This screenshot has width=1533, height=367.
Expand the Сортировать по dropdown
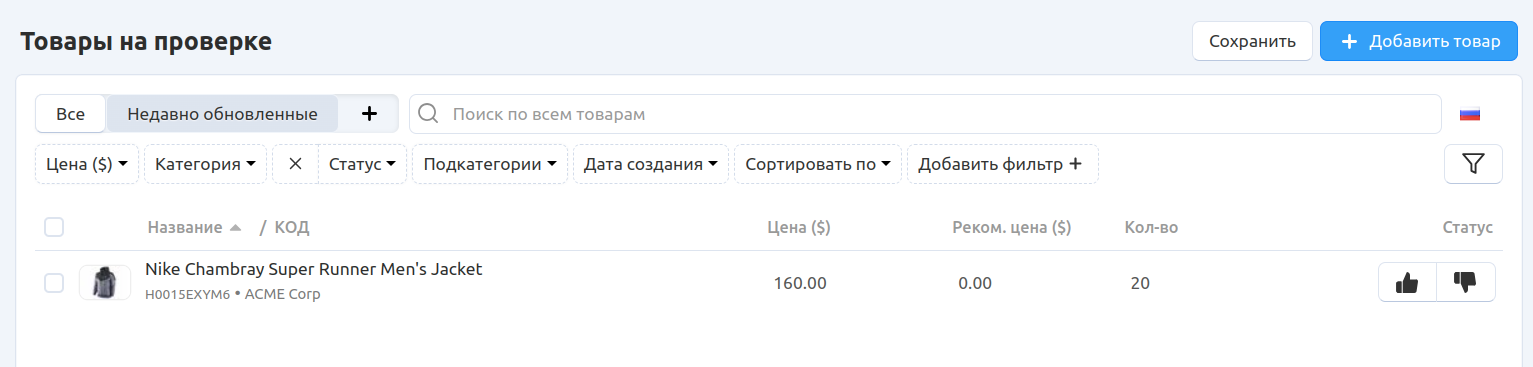(x=818, y=164)
